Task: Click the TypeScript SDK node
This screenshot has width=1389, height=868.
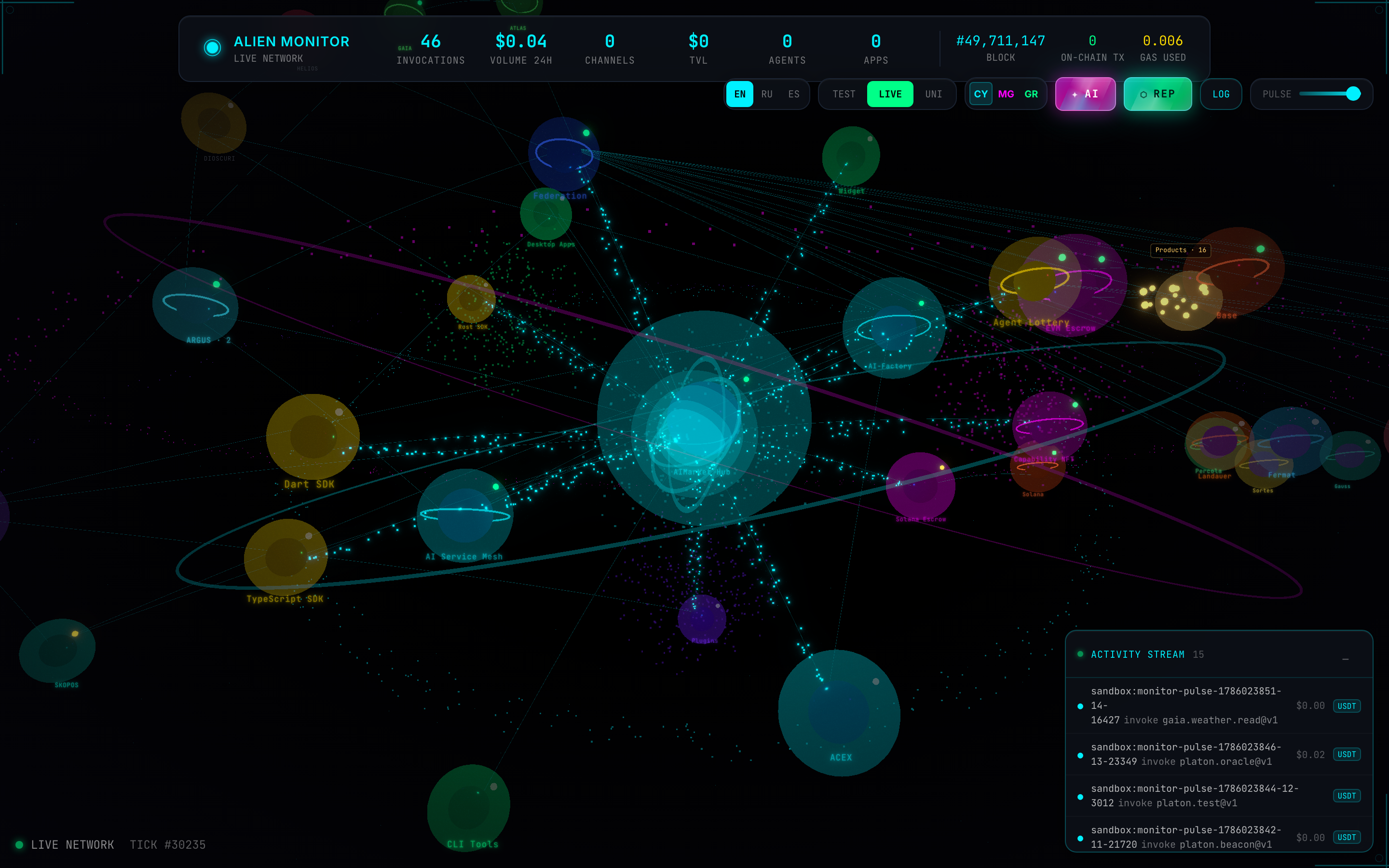Action: pos(286,556)
